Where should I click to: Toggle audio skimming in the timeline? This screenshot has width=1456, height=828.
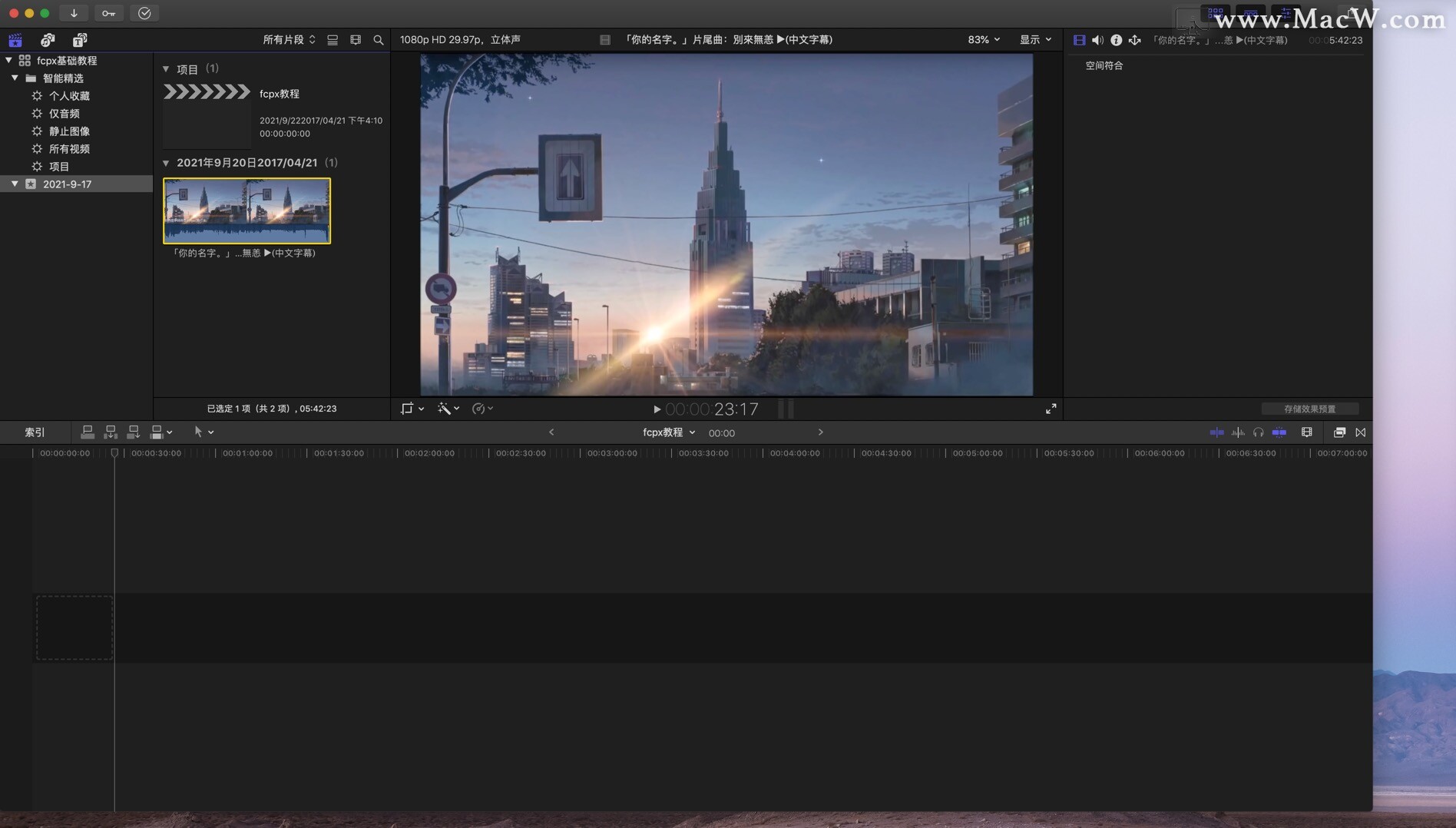click(x=1238, y=432)
